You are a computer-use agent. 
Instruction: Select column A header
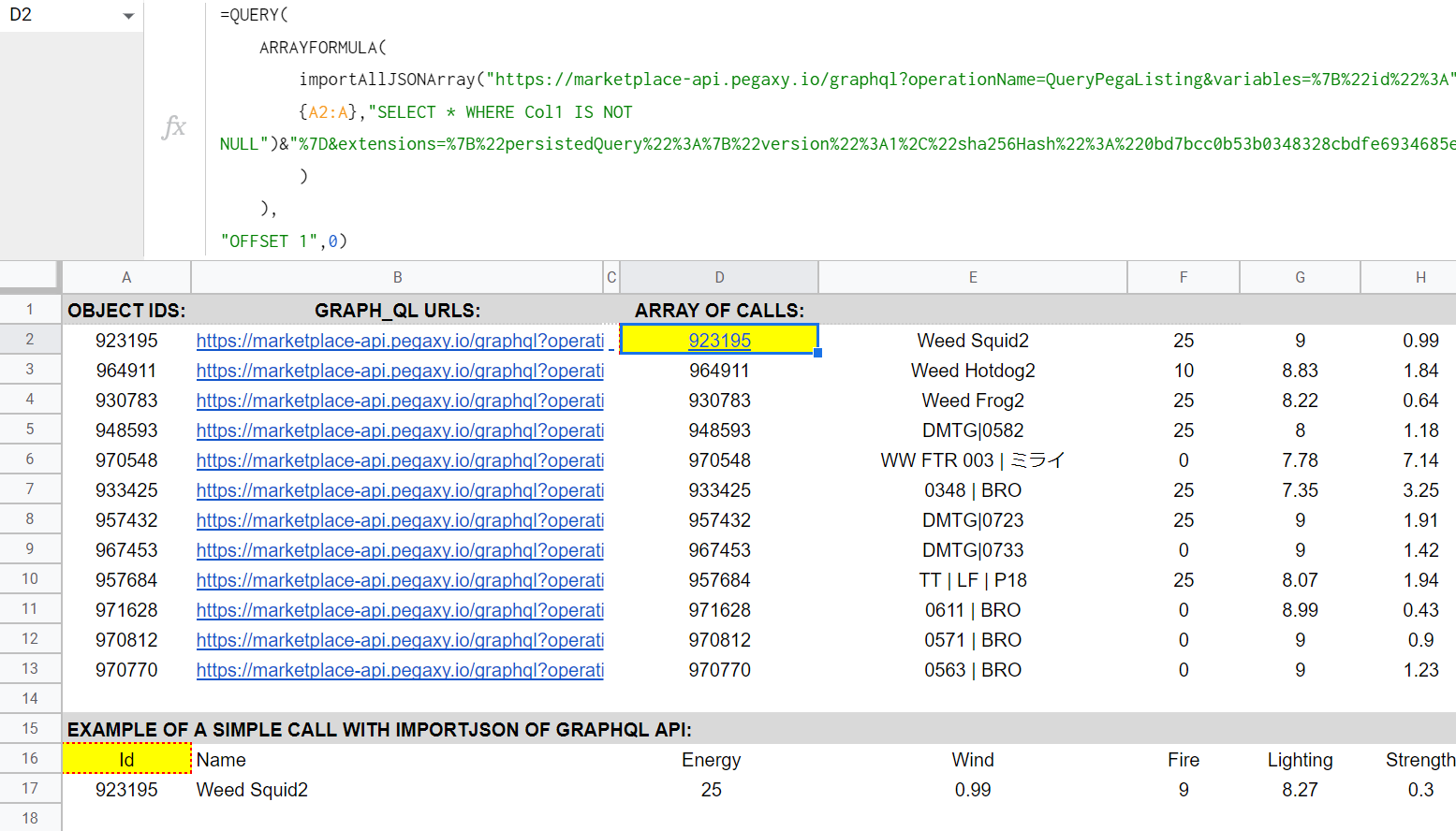[x=126, y=278]
